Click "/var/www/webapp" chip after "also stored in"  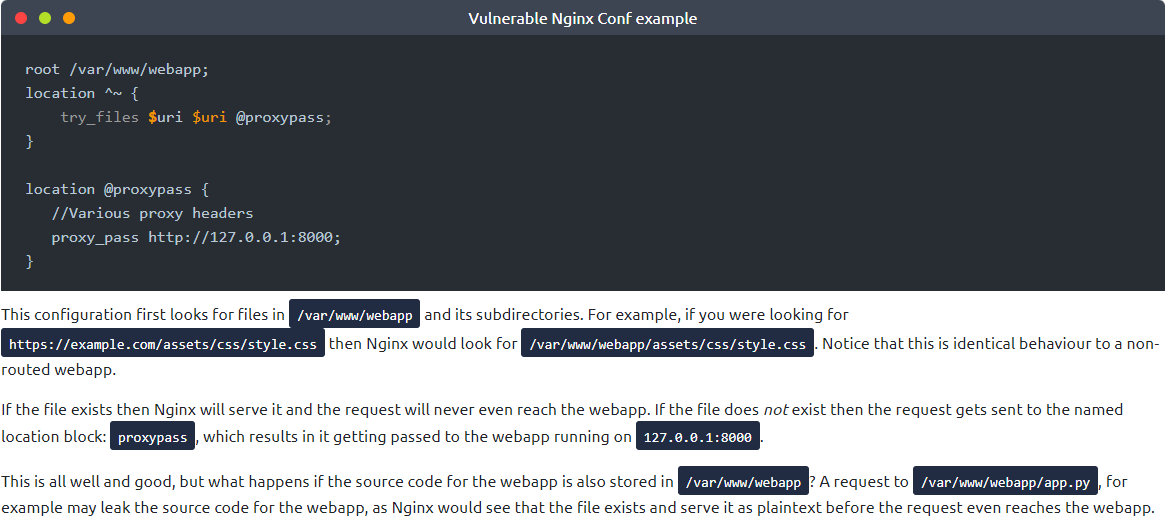743,483
